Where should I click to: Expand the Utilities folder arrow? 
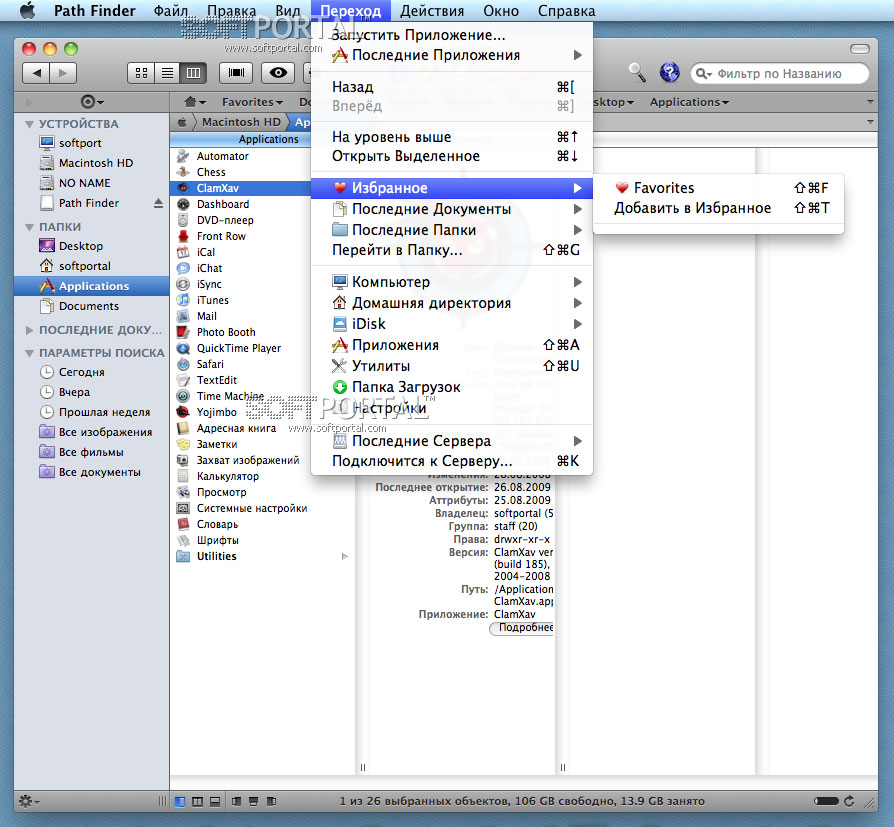coord(344,556)
